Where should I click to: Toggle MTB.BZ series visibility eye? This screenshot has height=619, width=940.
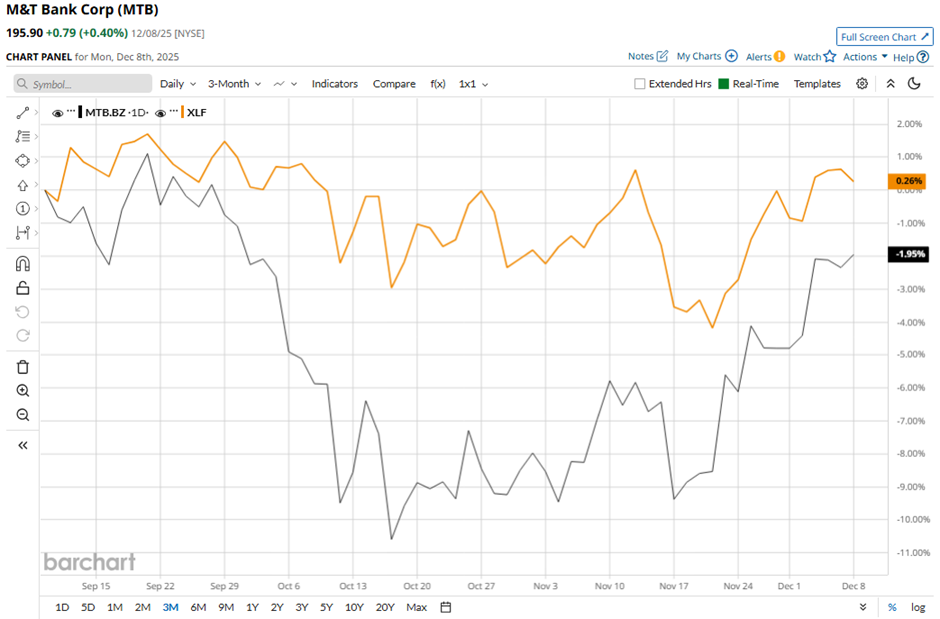(58, 113)
